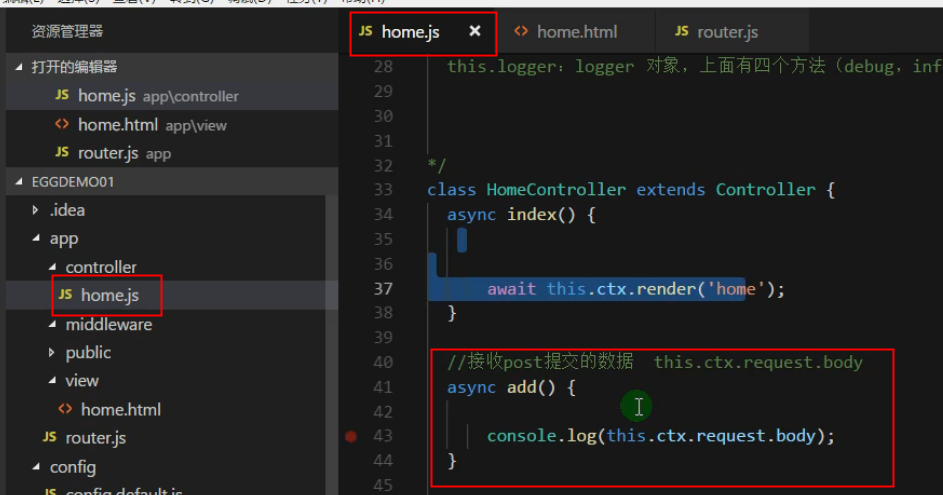This screenshot has height=495, width=943.
Task: Click the 接收post提交的数据 comment line
Action: point(655,362)
